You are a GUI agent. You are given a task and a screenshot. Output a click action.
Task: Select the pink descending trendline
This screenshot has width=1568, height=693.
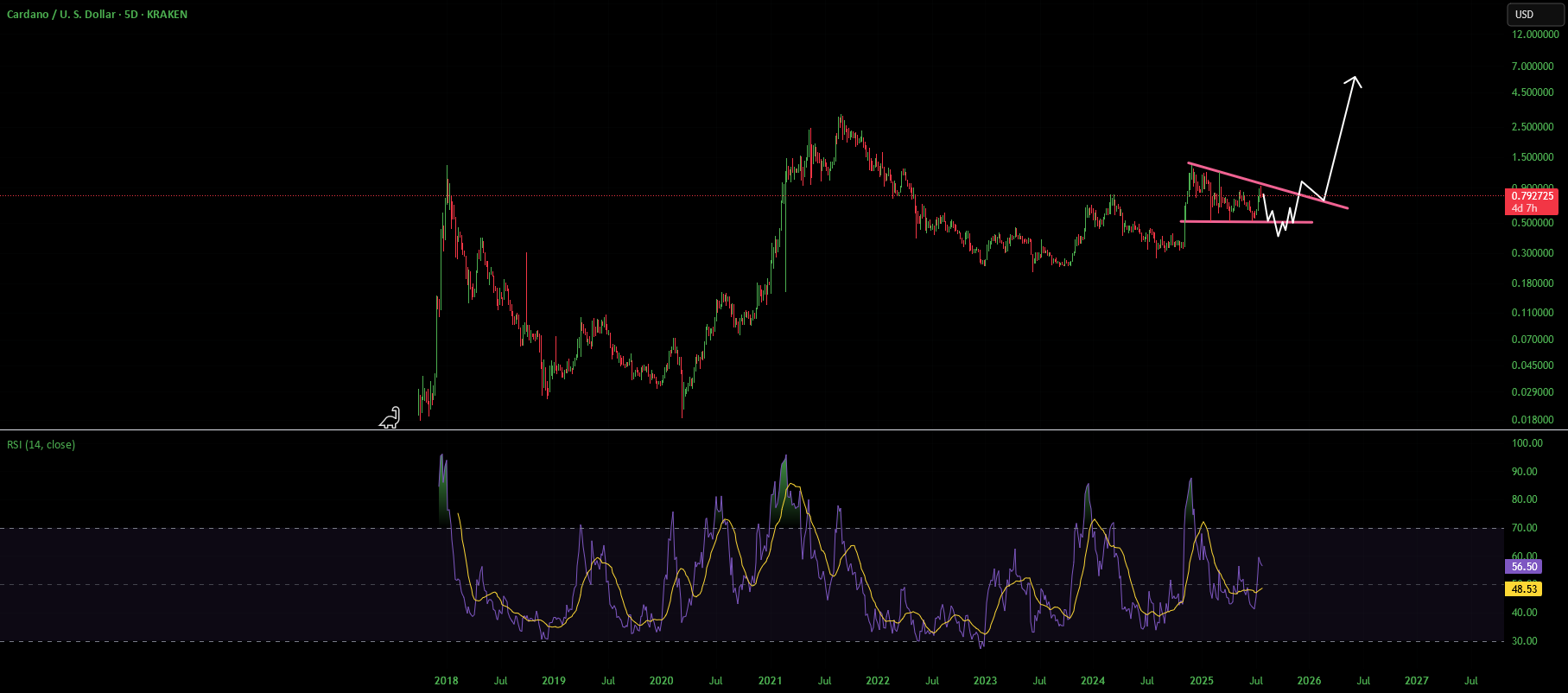[x=1267, y=185]
